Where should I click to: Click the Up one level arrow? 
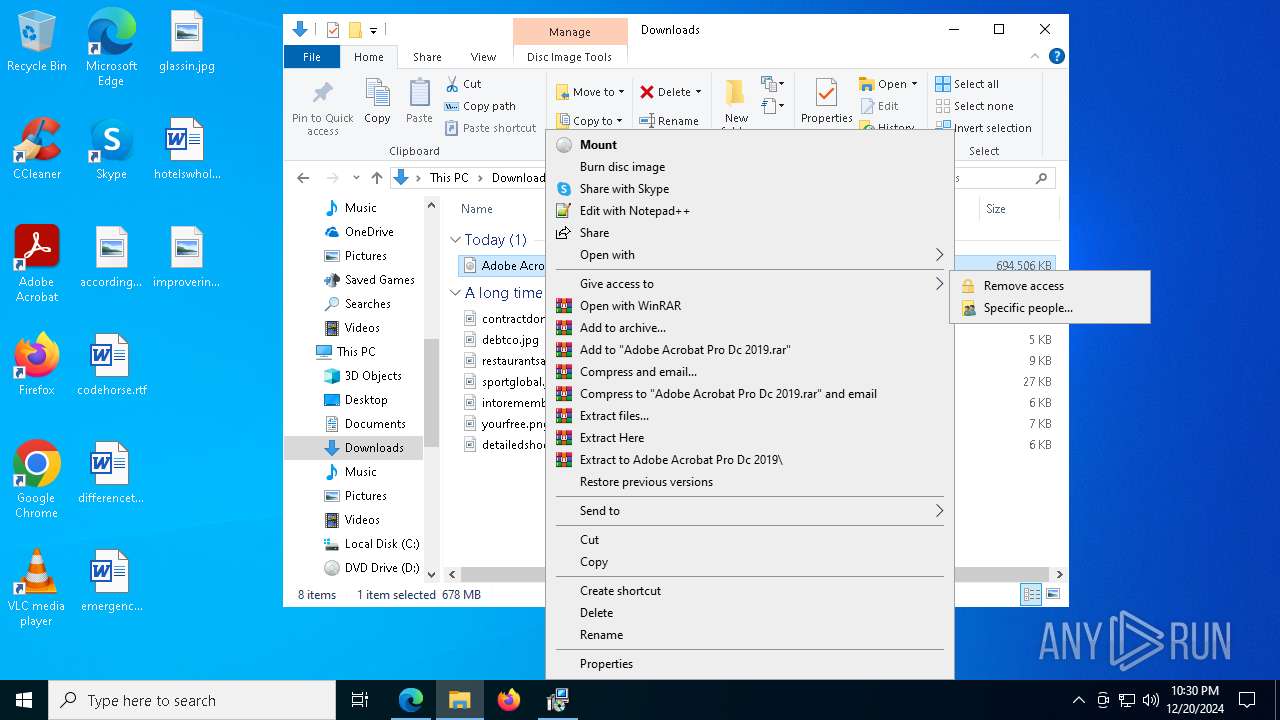pyautogui.click(x=376, y=178)
